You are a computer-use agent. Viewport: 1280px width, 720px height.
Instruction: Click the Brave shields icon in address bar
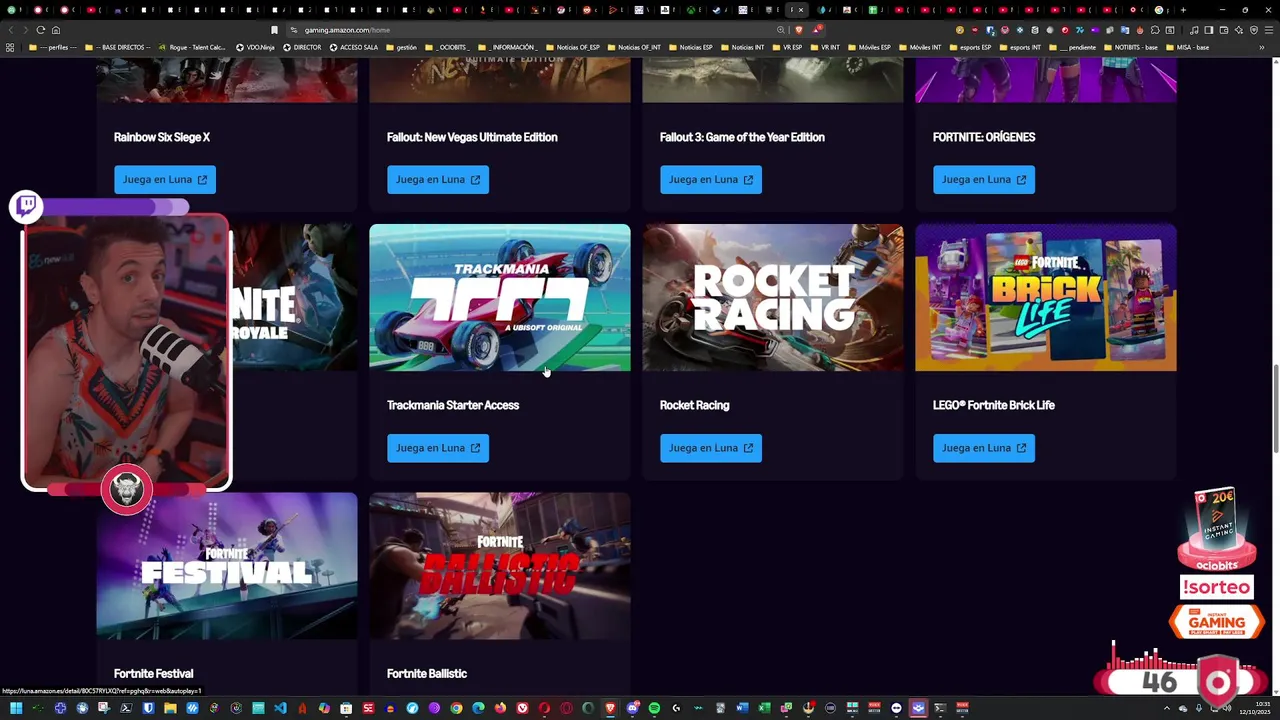pos(798,30)
